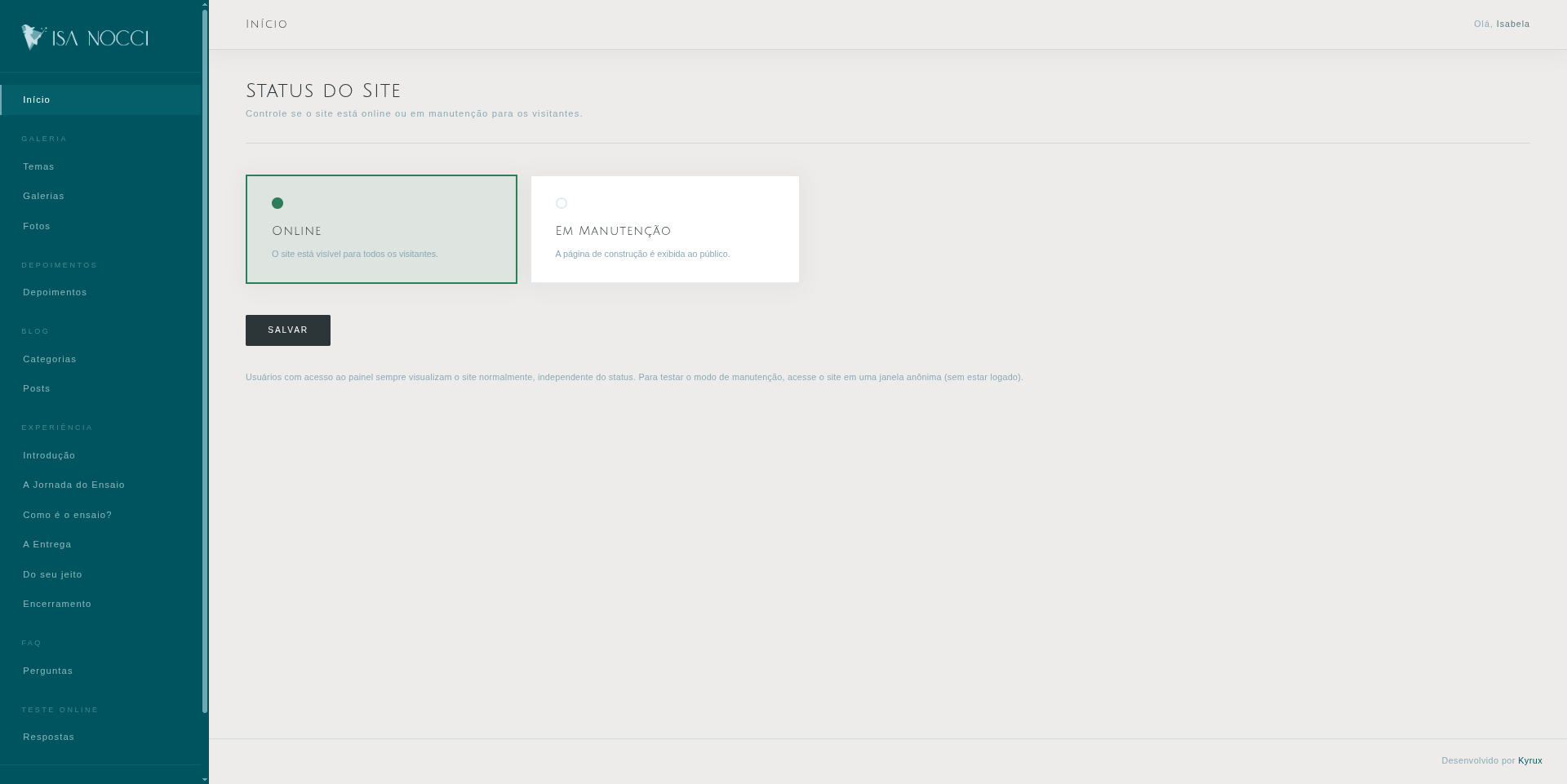Click text 'A página de construção é exibida ao público.'
This screenshot has height=784, width=1567.
[643, 254]
